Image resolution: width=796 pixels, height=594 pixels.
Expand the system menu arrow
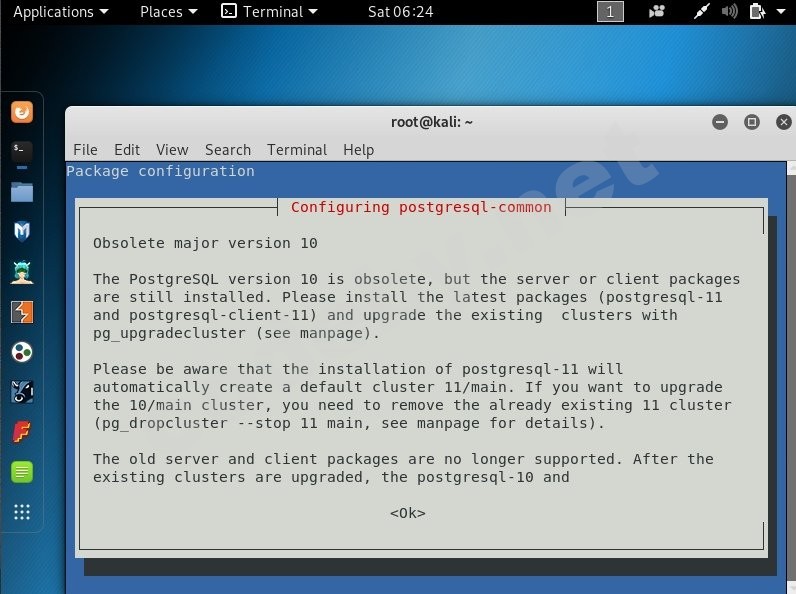[781, 11]
